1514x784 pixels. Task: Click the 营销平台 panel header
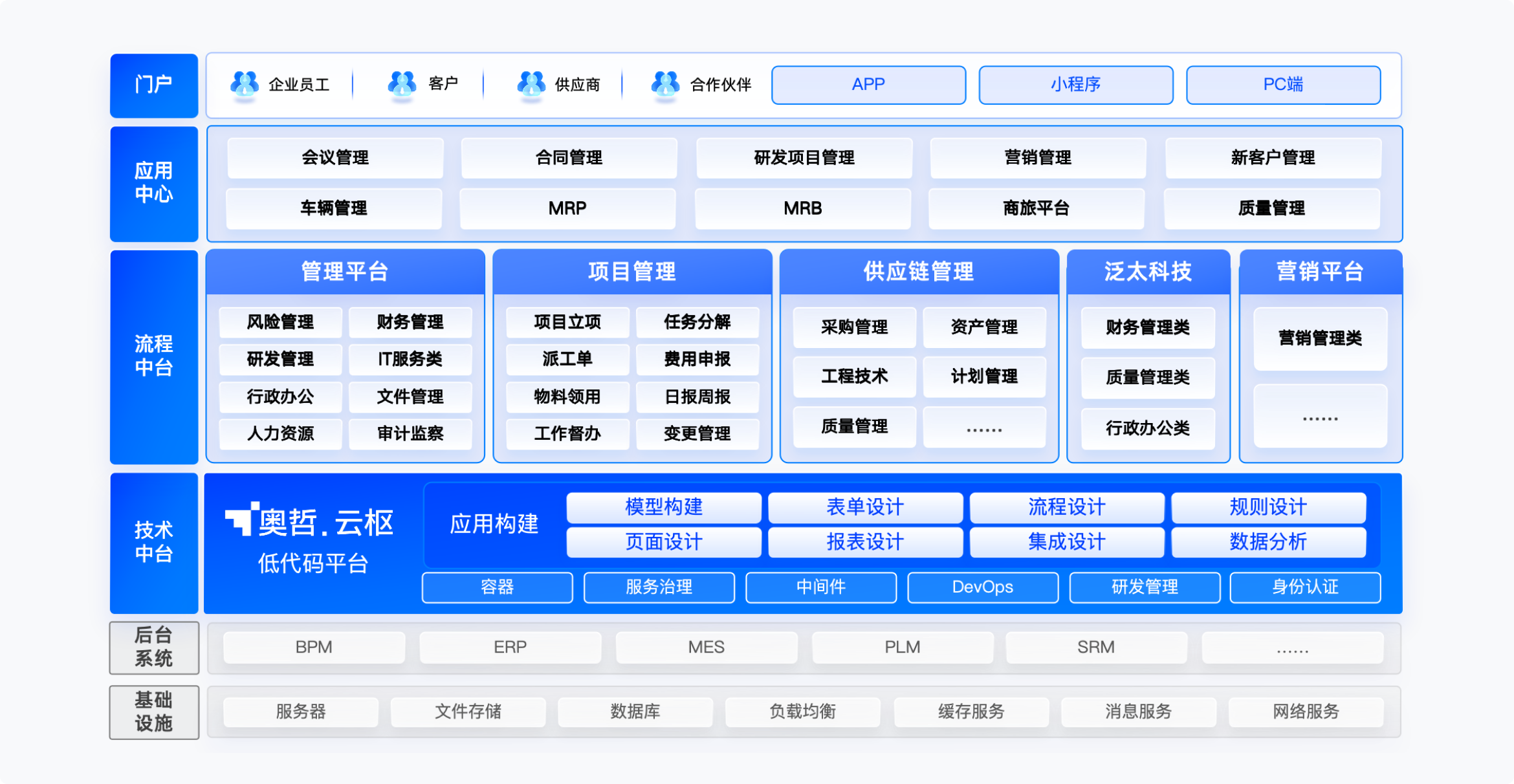point(1321,272)
